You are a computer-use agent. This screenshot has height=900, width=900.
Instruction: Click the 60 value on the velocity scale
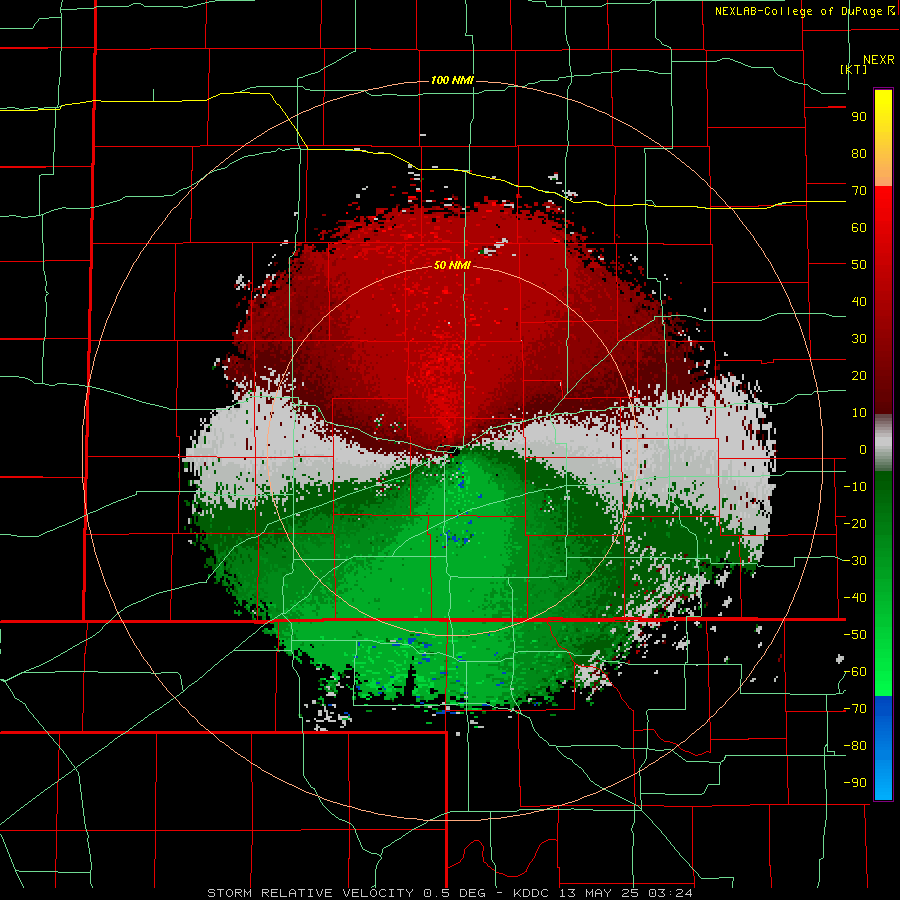pos(859,228)
